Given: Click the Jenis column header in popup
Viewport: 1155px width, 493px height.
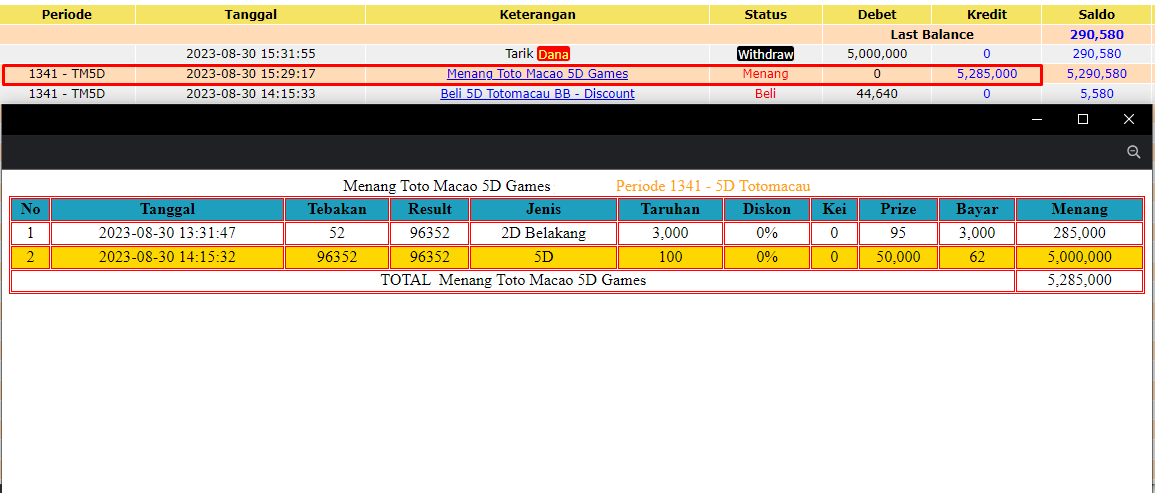Looking at the screenshot, I should (x=543, y=209).
